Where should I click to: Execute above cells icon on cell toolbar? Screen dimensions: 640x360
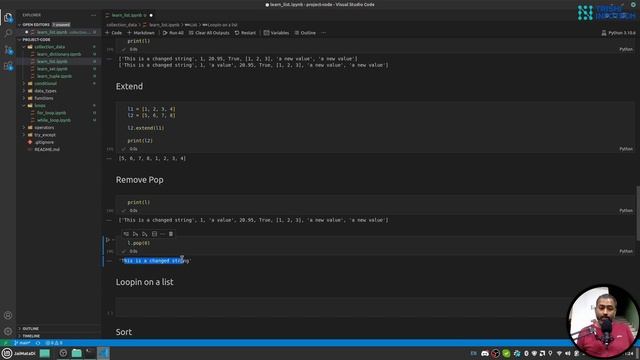click(x=136, y=234)
